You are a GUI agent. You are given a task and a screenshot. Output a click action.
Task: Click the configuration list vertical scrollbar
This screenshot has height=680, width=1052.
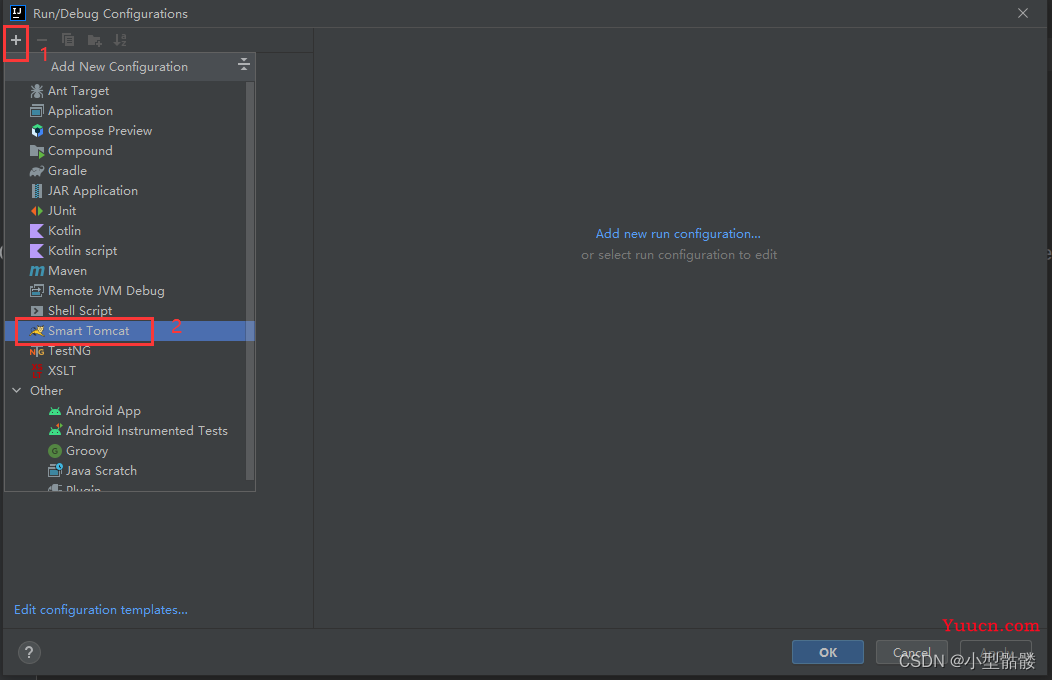(250, 280)
